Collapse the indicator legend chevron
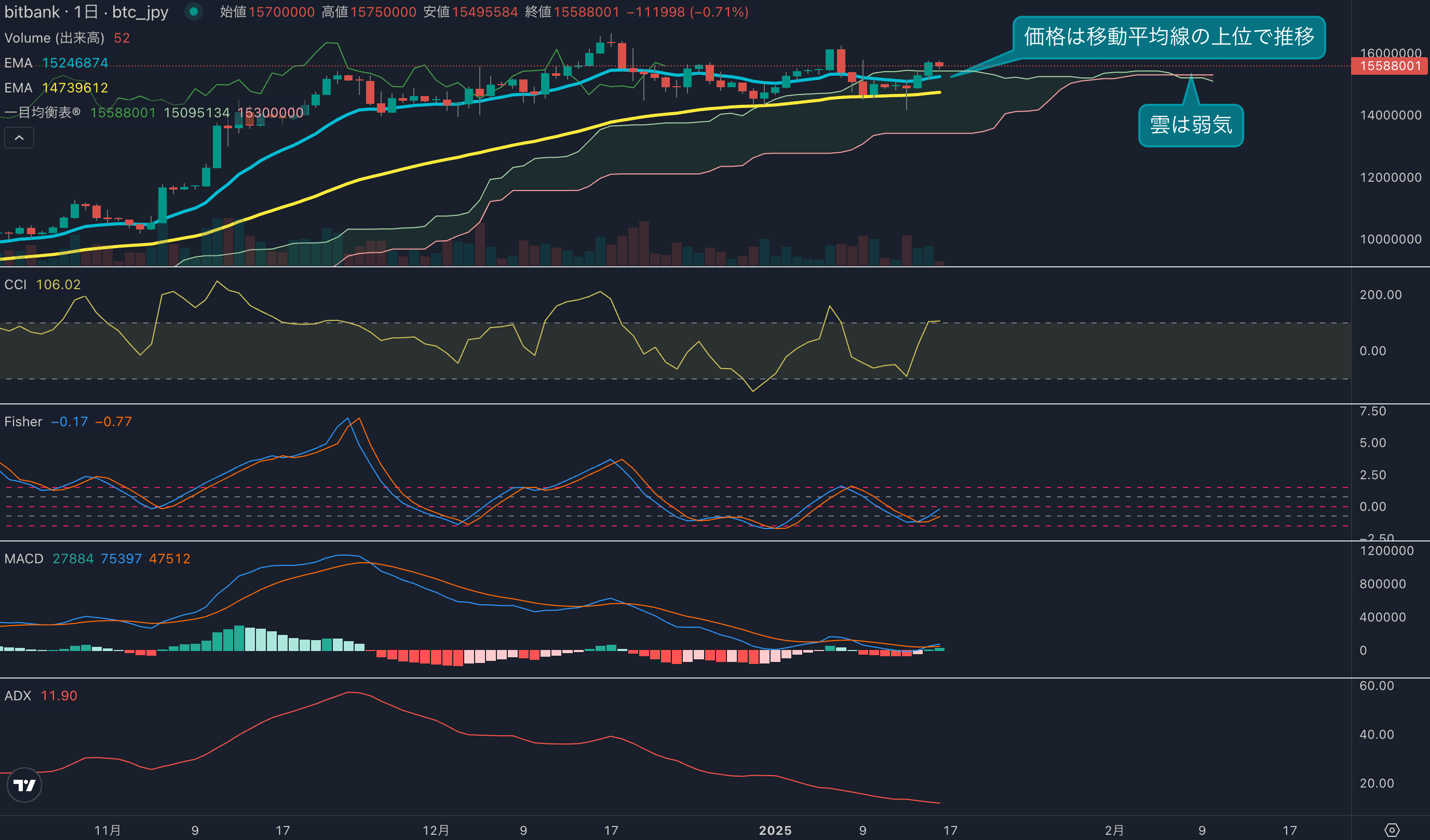 19,138
